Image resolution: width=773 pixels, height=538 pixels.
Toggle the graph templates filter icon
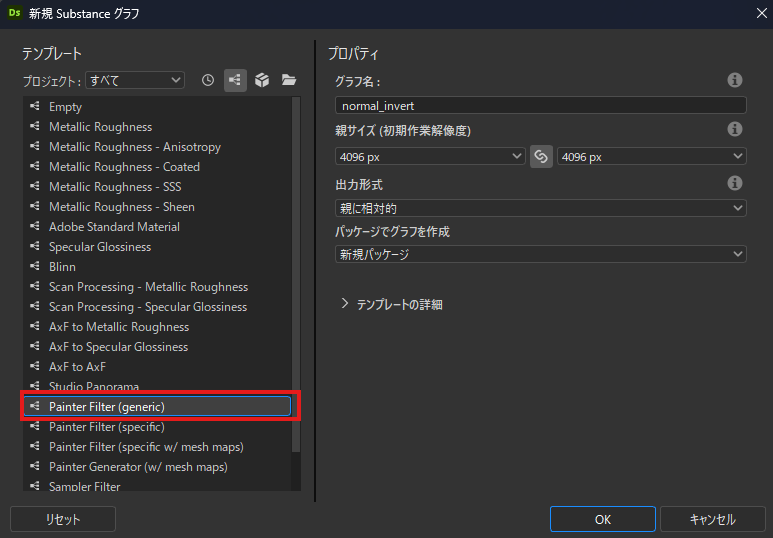pyautogui.click(x=235, y=80)
